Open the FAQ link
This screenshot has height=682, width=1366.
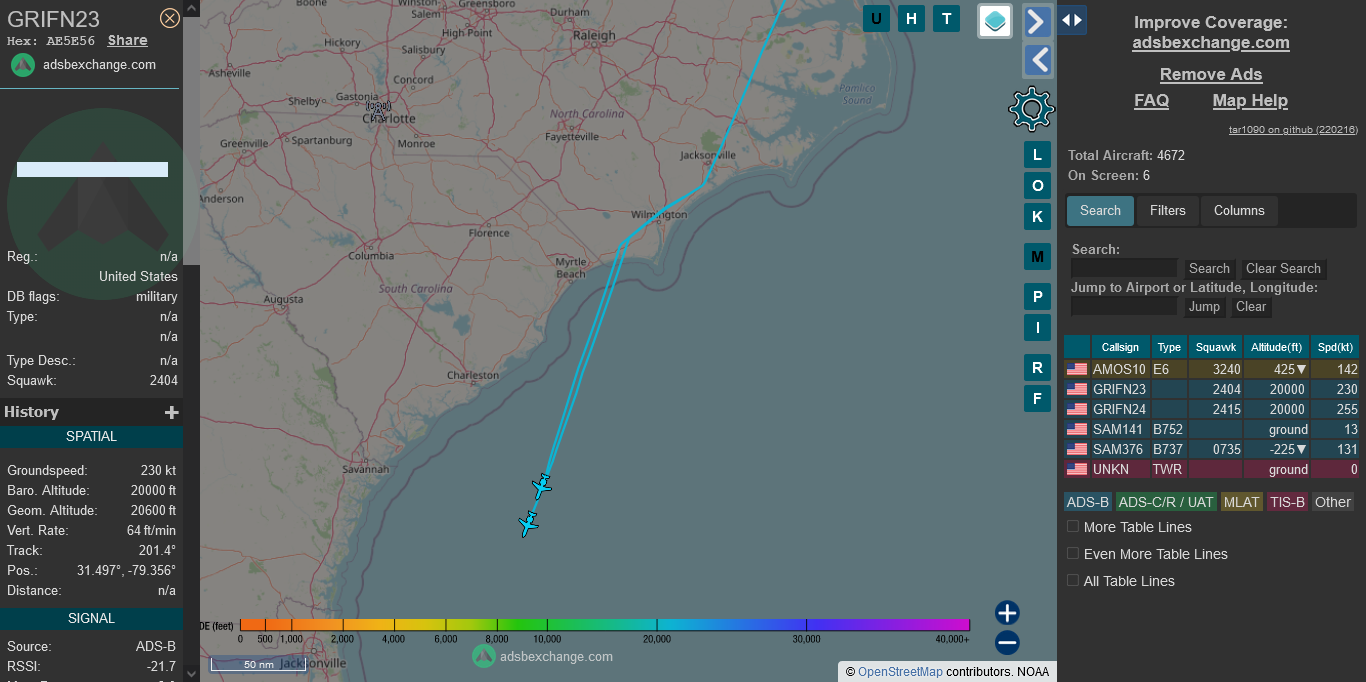(x=1151, y=101)
